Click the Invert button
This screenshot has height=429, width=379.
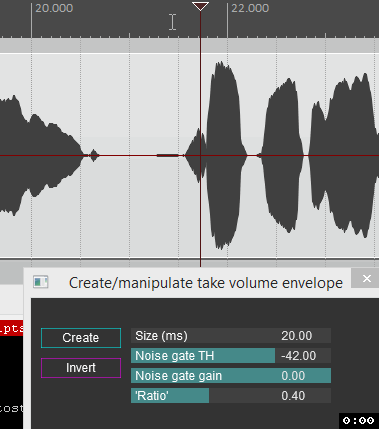pyautogui.click(x=81, y=368)
